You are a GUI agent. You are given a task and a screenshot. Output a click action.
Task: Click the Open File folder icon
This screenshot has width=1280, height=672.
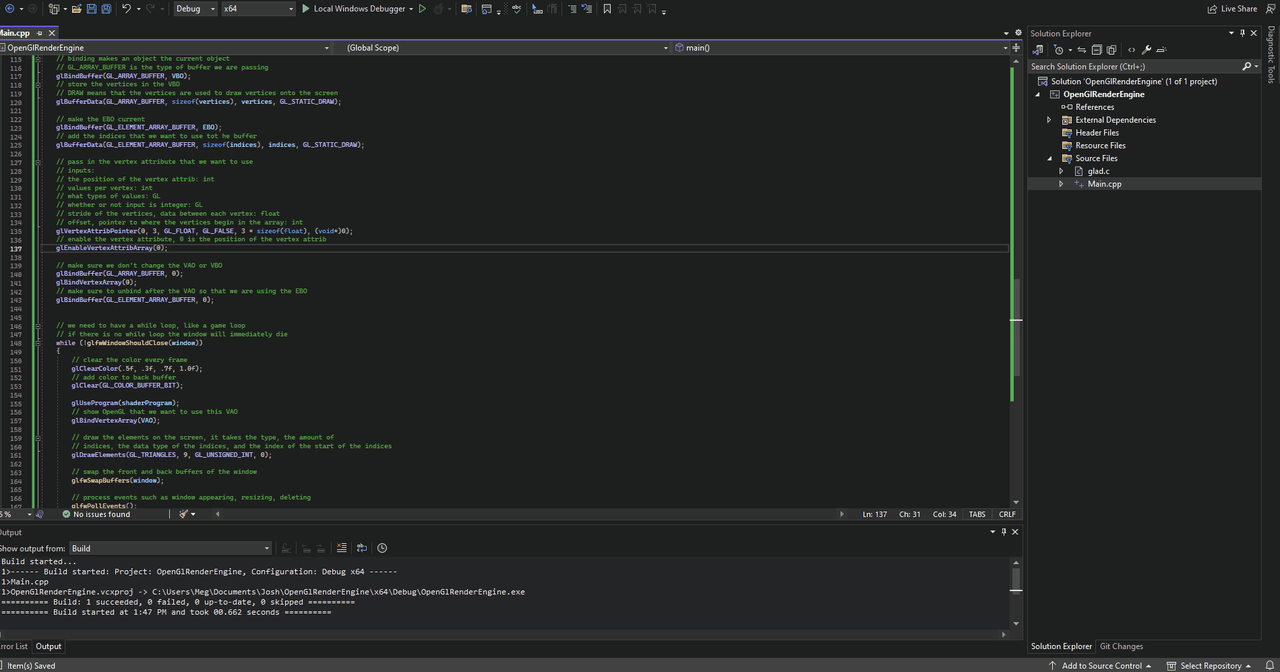coord(77,9)
